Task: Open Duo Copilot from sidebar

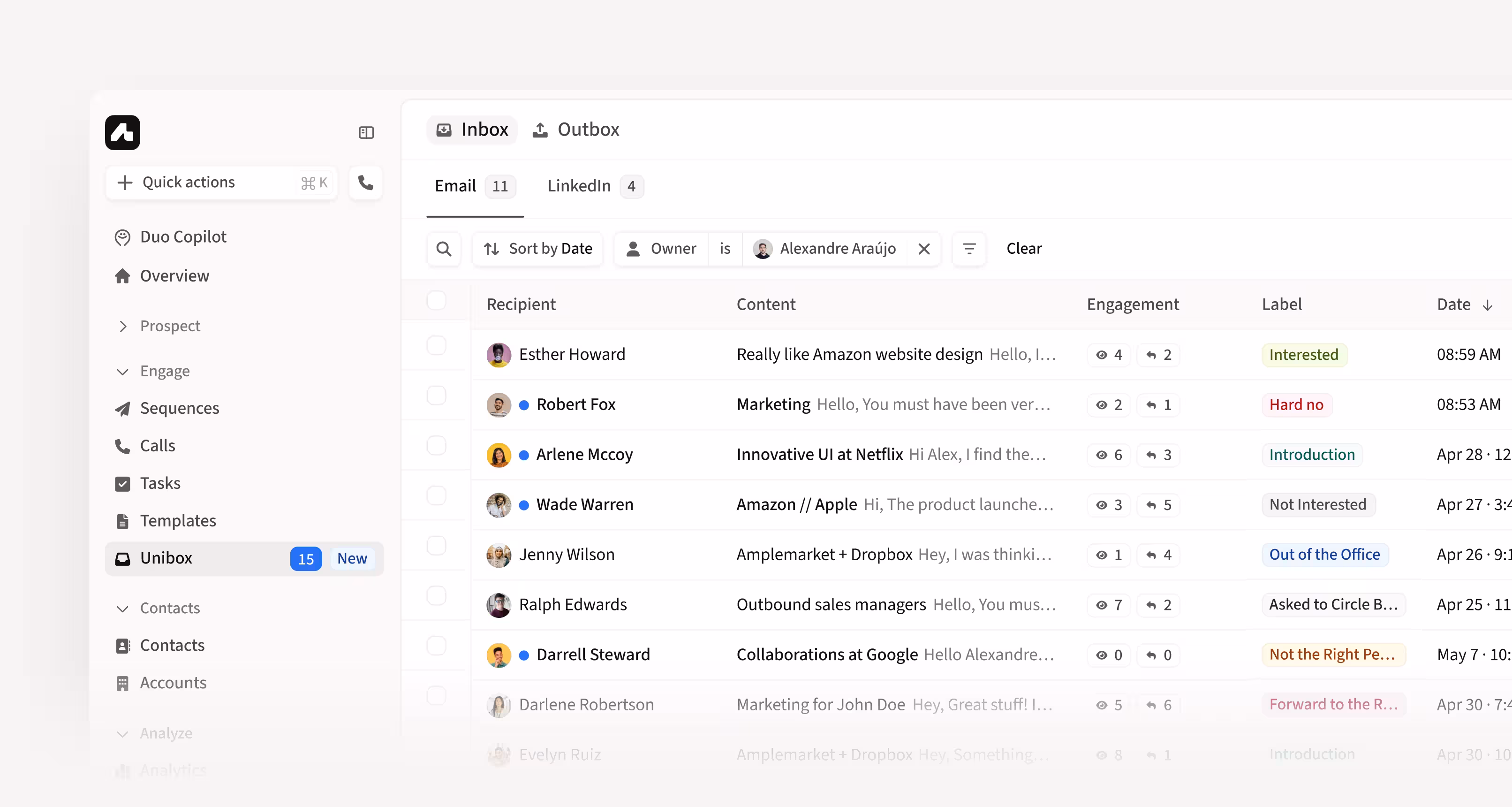Action: (182, 236)
